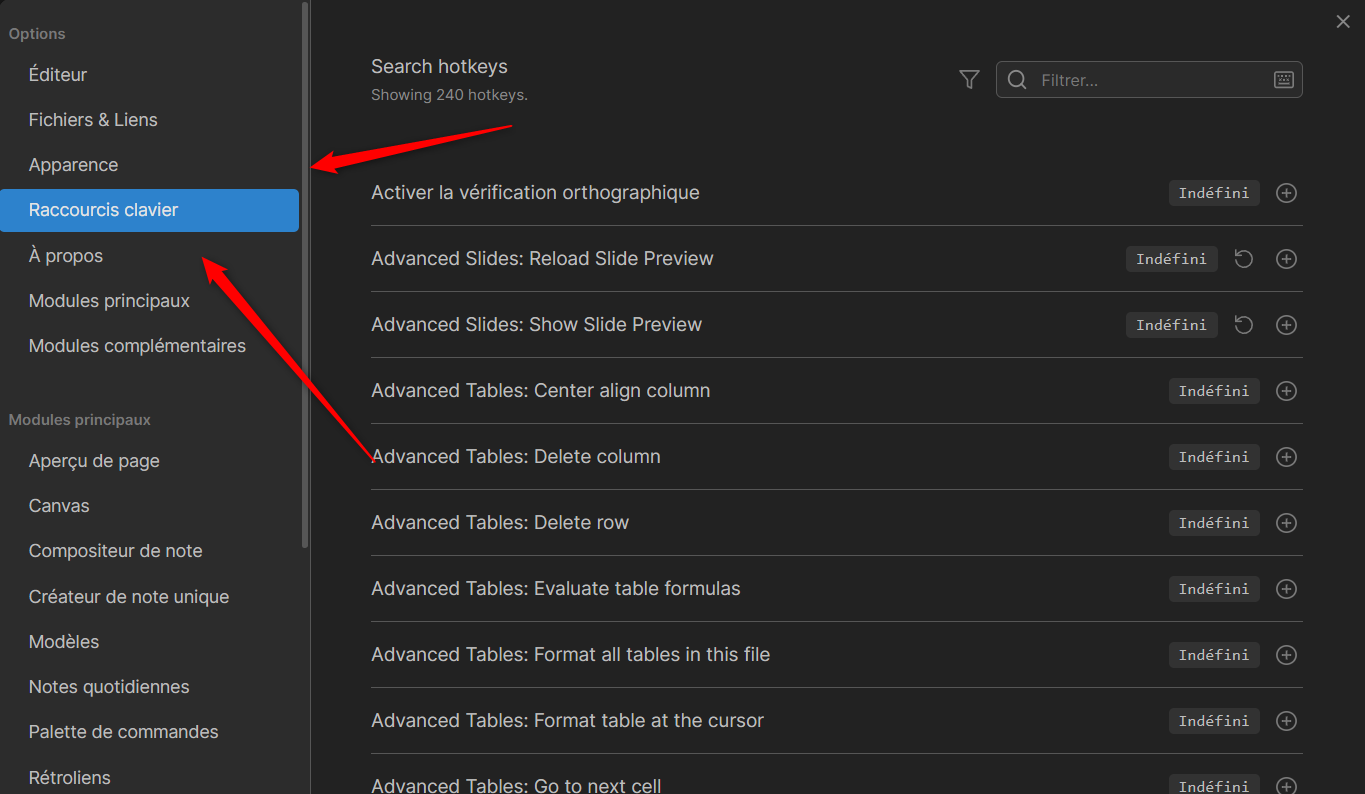This screenshot has height=794, width=1365.
Task: Add hotkey for Format table at the cursor
Action: (1287, 721)
